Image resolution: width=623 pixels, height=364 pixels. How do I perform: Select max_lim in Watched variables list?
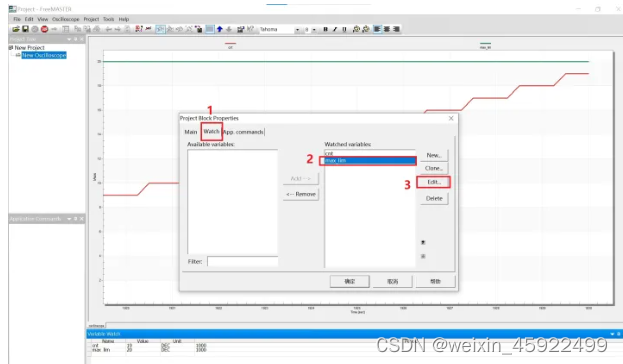coord(370,161)
